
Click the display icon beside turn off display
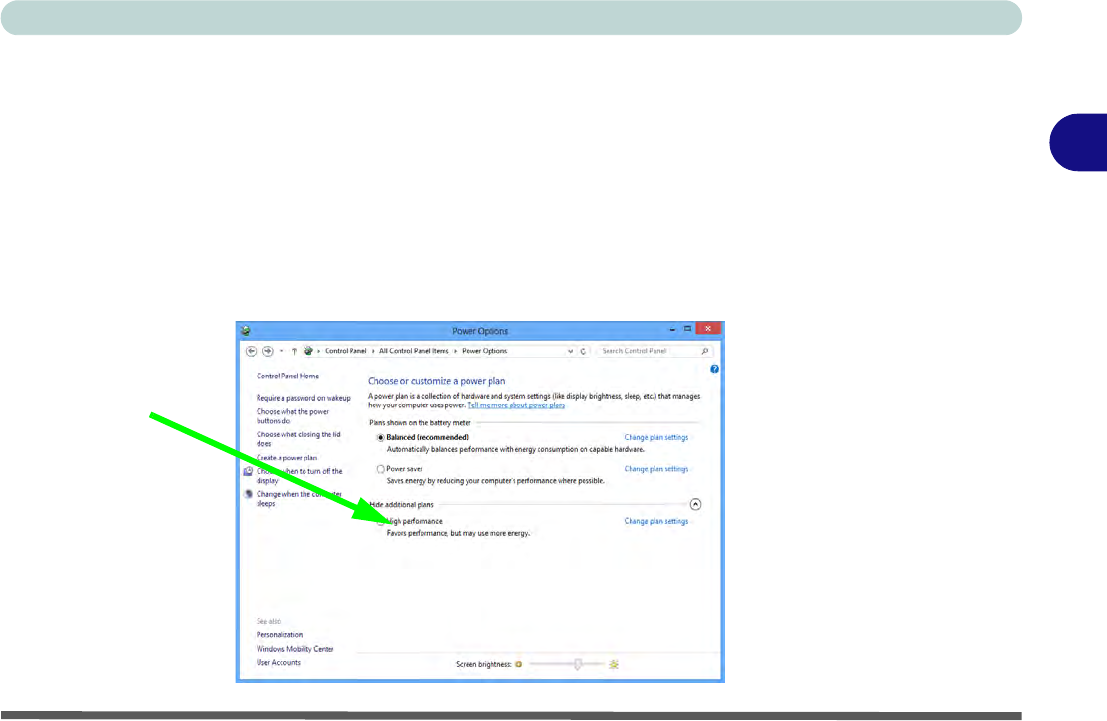click(249, 471)
